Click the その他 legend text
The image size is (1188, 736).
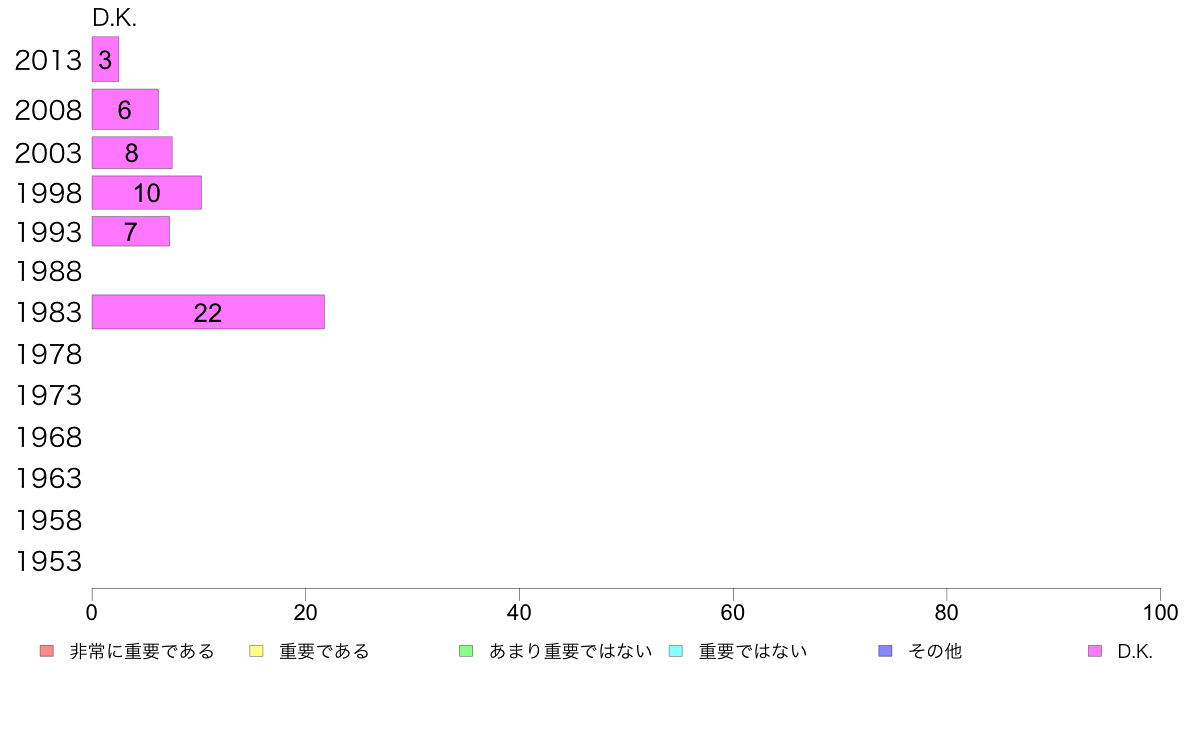[x=935, y=651]
